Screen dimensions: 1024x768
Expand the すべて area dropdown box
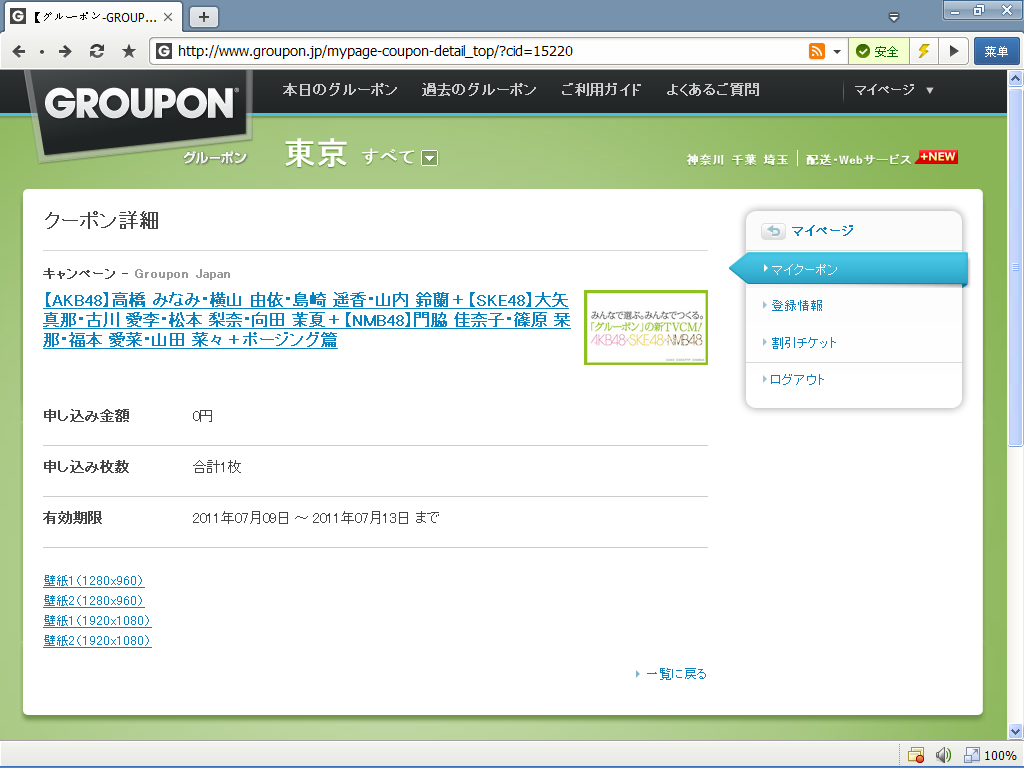[430, 157]
